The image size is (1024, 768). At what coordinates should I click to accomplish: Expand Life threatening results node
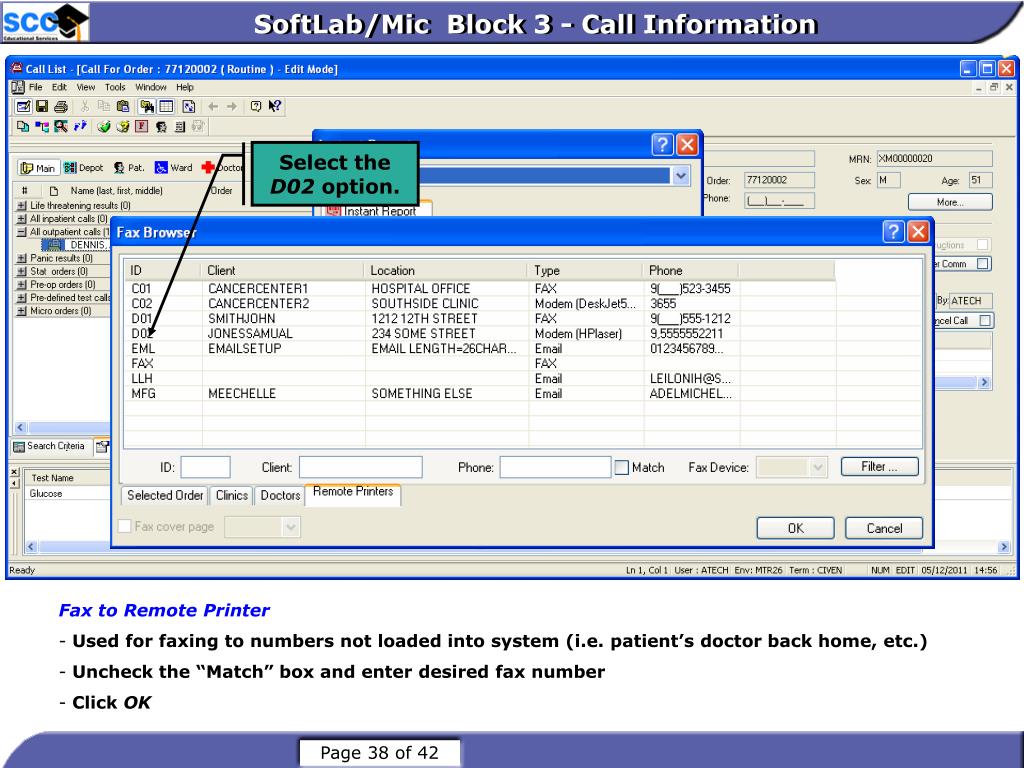pos(22,205)
